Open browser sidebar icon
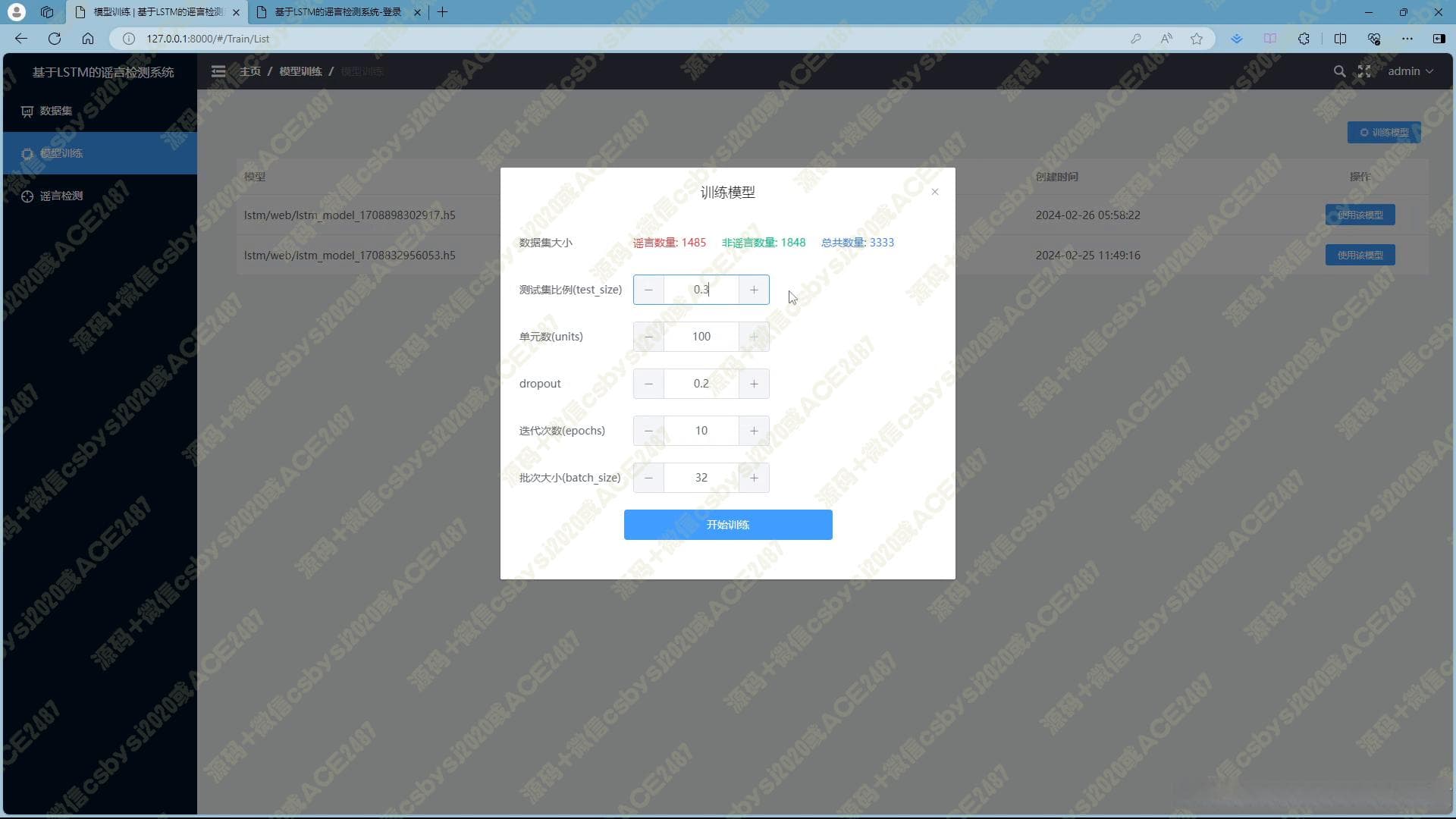The image size is (1456, 819). click(x=1439, y=39)
